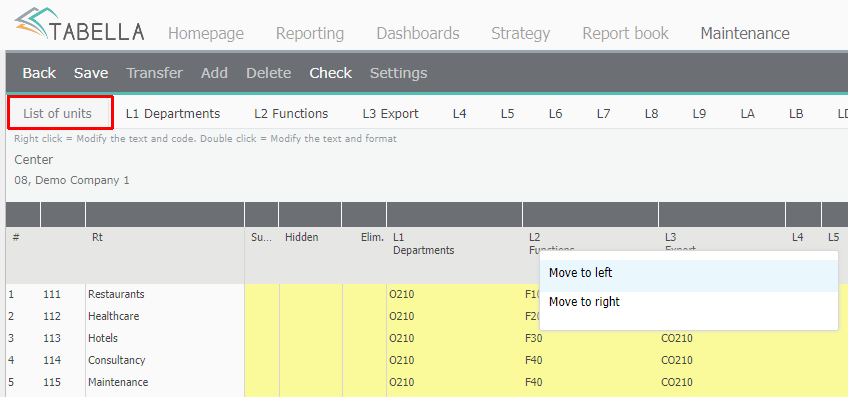Choose Move to right in context menu
This screenshot has height=397, width=848.
pyautogui.click(x=688, y=302)
